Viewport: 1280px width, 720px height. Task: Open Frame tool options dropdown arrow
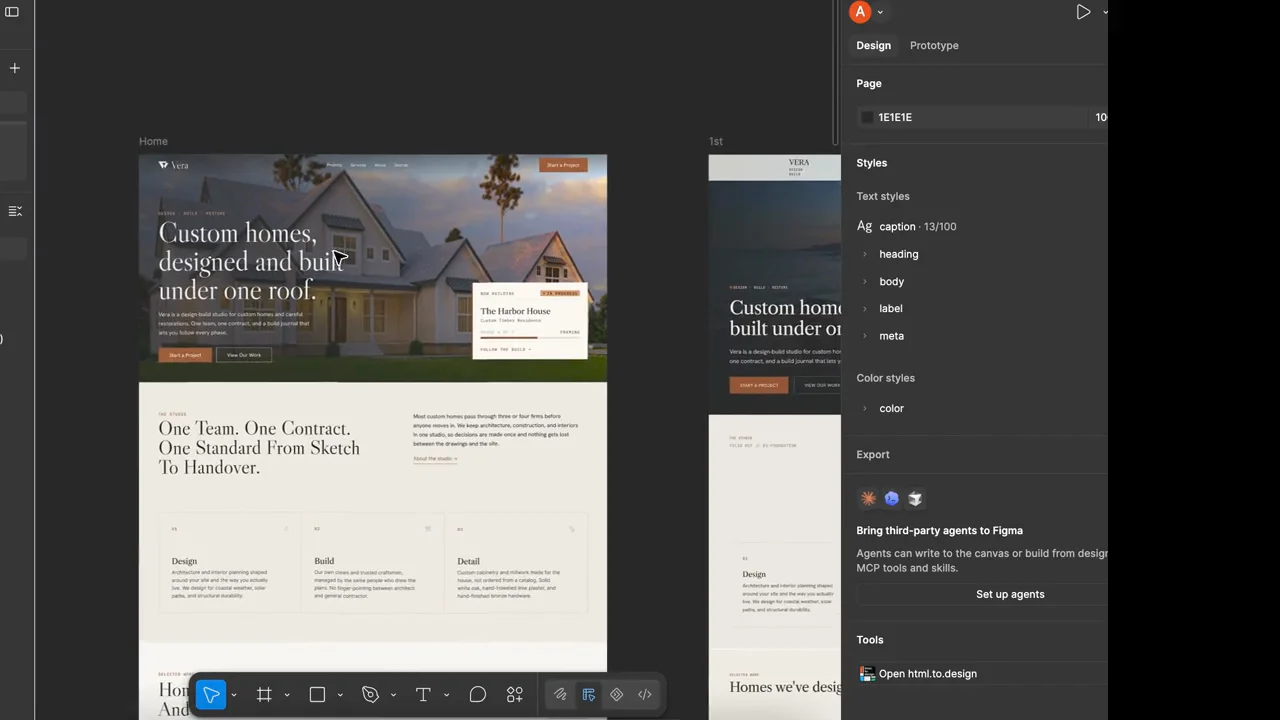(287, 695)
